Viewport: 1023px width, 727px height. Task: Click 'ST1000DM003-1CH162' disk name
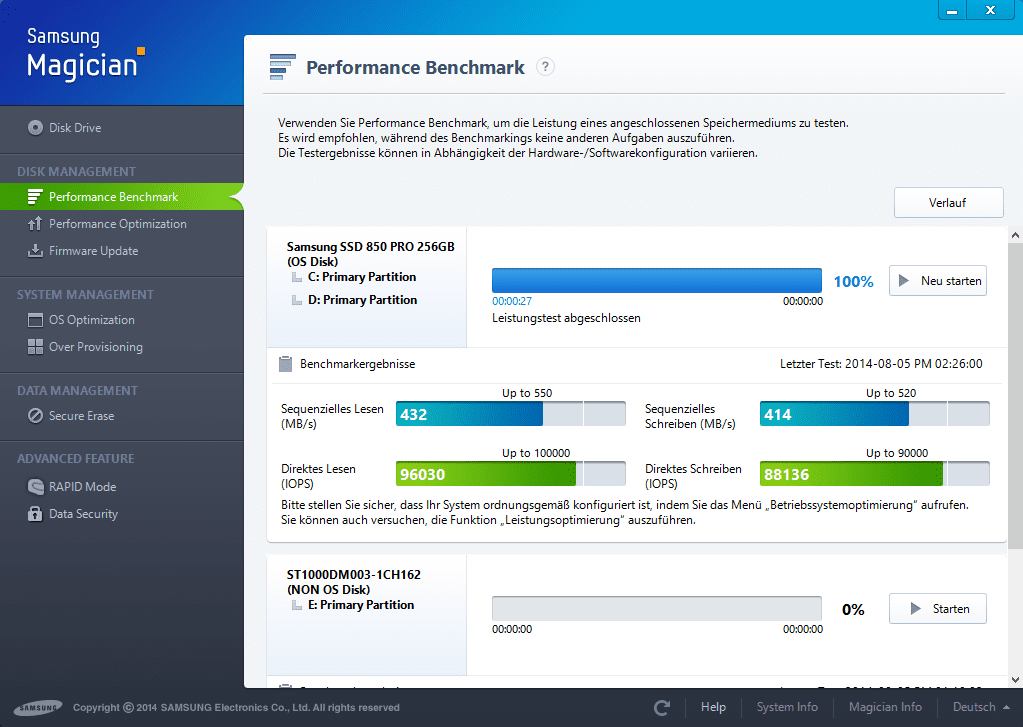pos(354,574)
